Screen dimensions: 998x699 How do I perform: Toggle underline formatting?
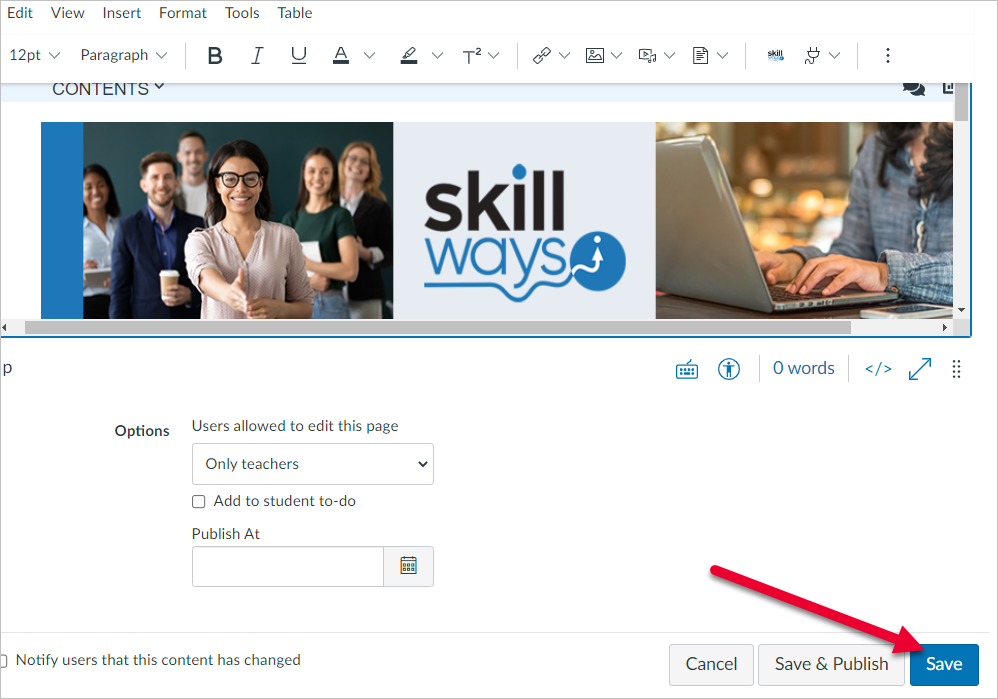point(299,56)
